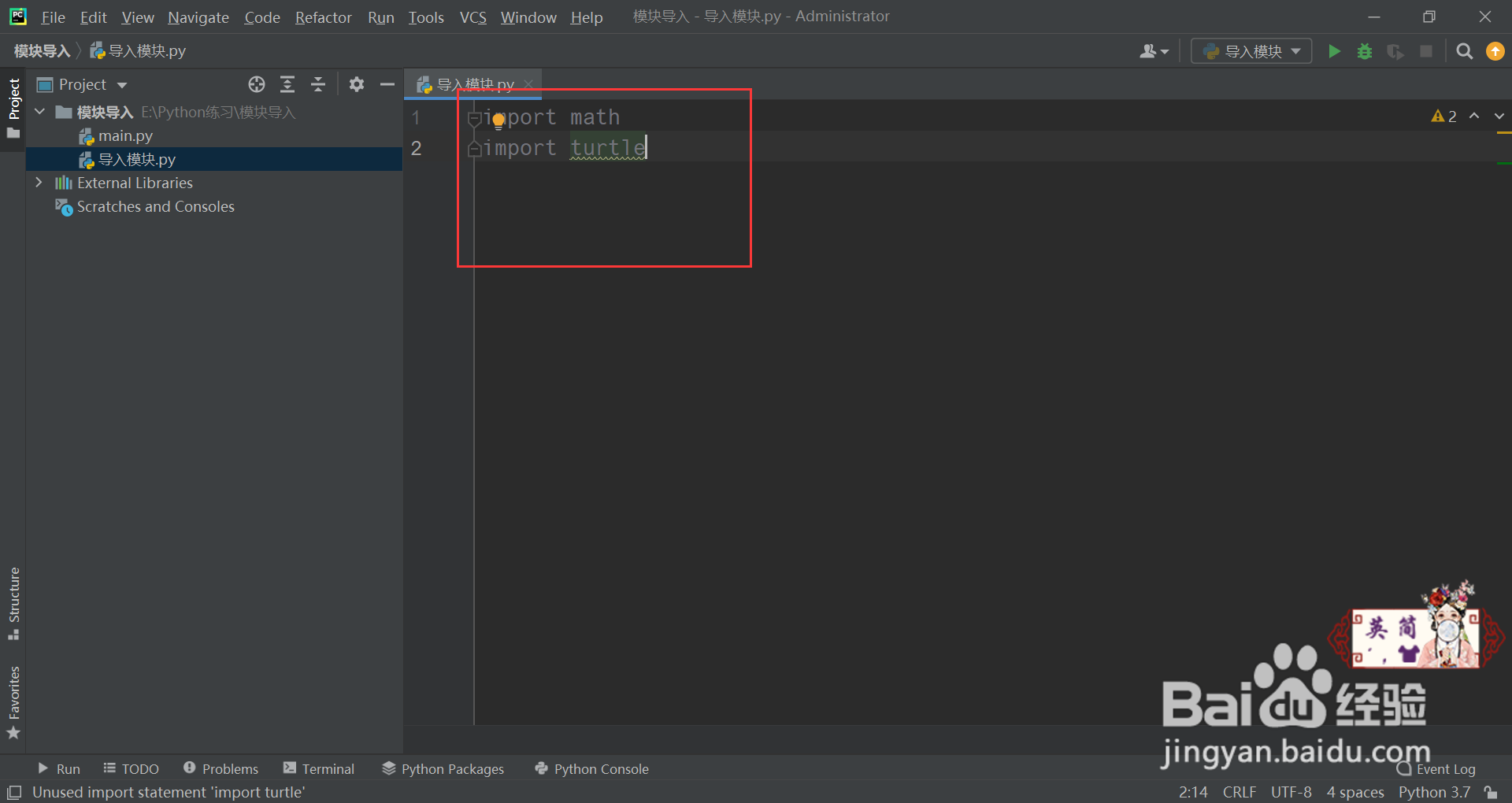Select 导入模块.py in project tree
The width and height of the screenshot is (1512, 803).
tap(136, 160)
